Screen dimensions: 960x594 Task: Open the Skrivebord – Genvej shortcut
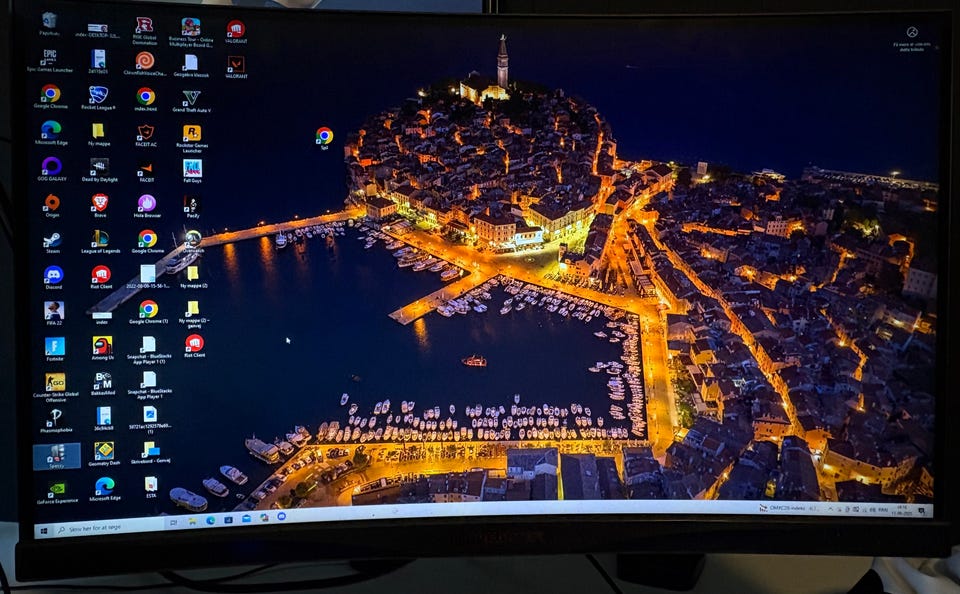[151, 453]
